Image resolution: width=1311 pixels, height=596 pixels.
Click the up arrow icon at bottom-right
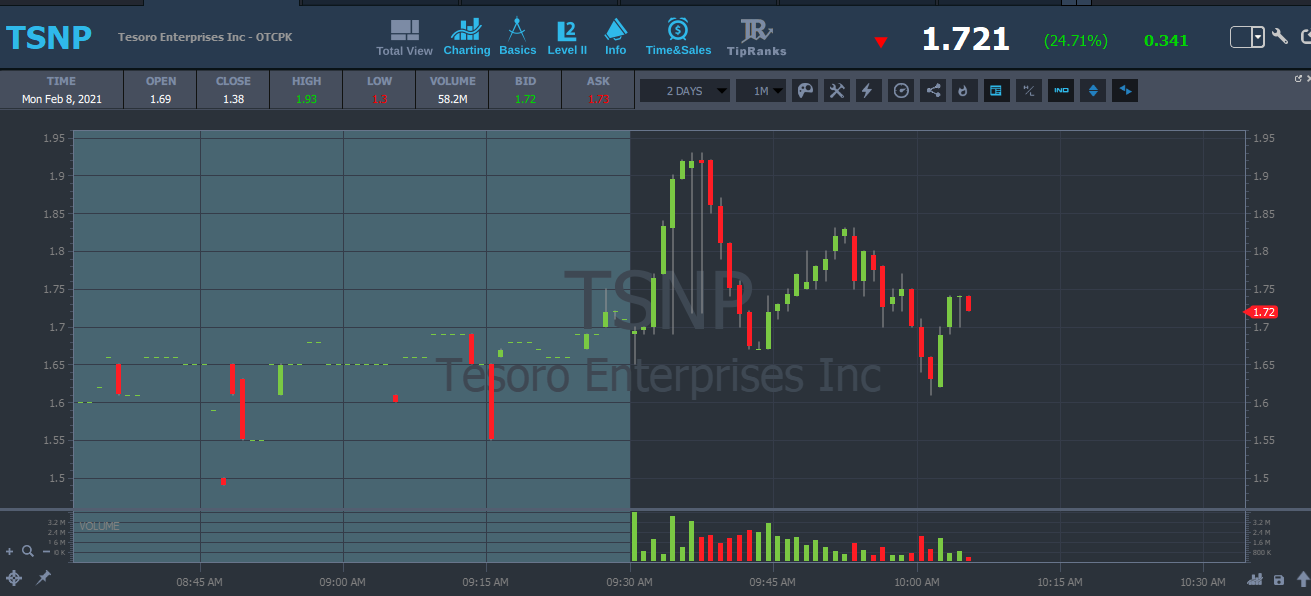pyautogui.click(x=1302, y=579)
